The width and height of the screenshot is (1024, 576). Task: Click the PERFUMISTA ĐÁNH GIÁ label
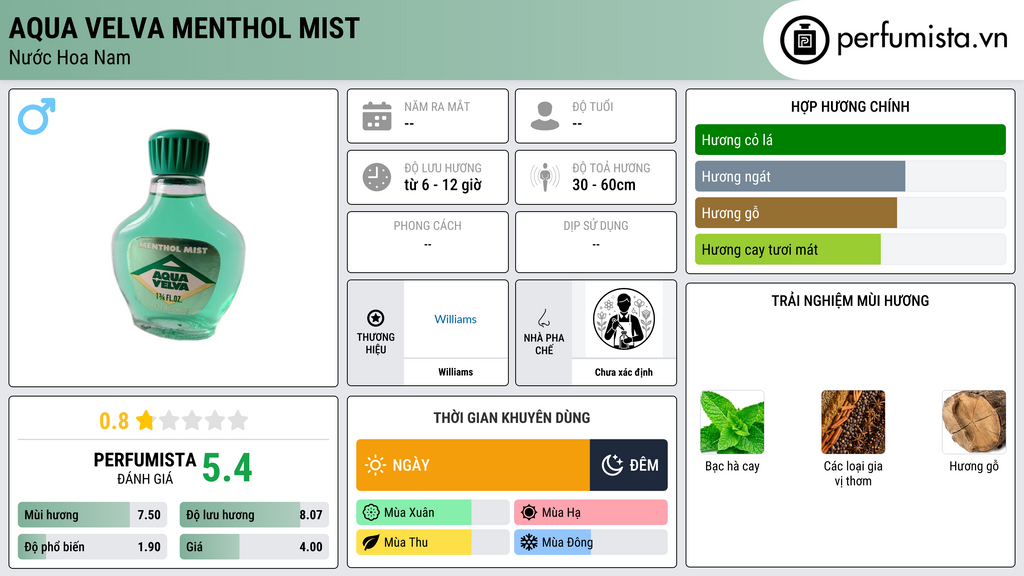pos(145,468)
